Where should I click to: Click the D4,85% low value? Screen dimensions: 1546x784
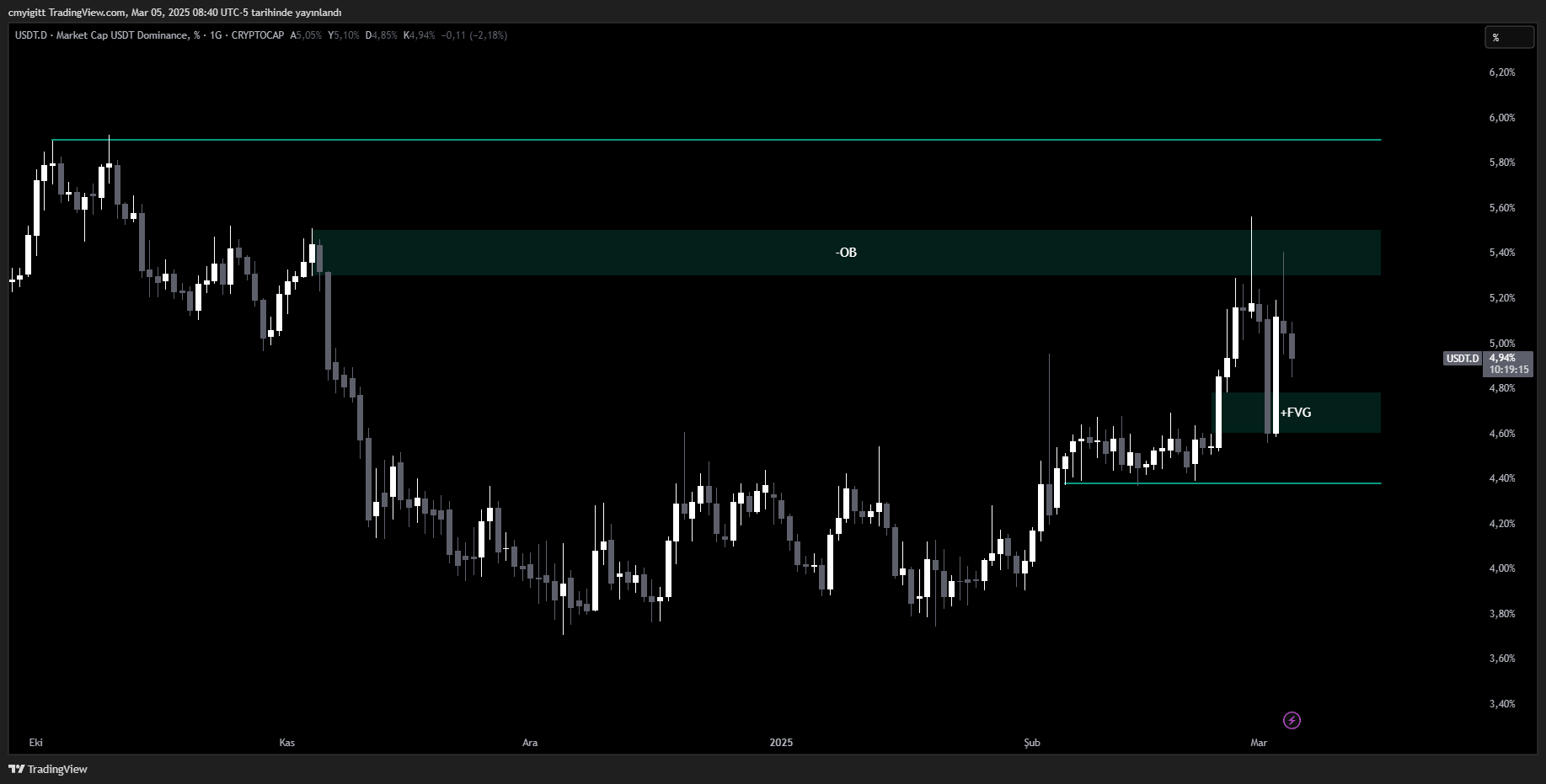381,35
